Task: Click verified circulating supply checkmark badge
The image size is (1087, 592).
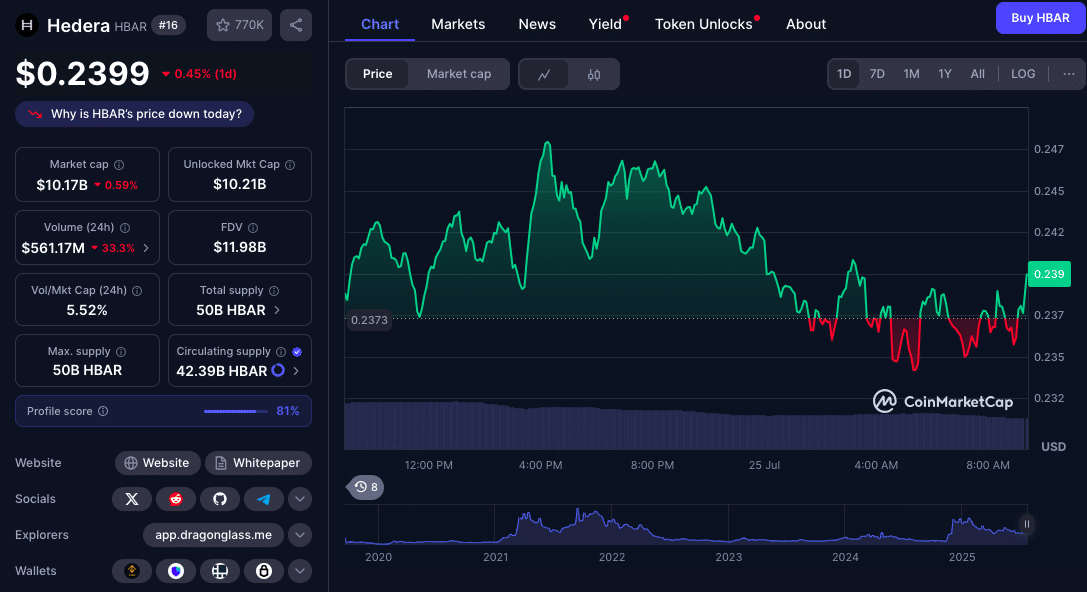Action: pyautogui.click(x=297, y=352)
